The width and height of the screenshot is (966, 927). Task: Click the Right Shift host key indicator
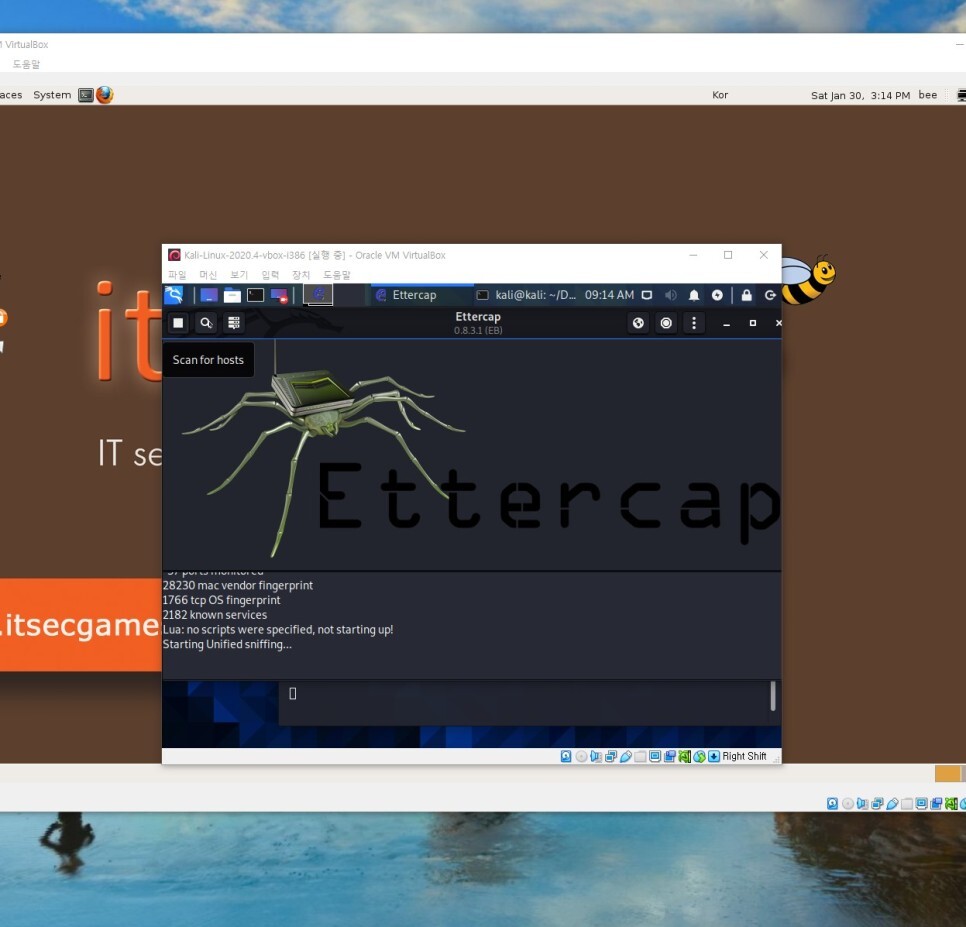click(x=744, y=756)
